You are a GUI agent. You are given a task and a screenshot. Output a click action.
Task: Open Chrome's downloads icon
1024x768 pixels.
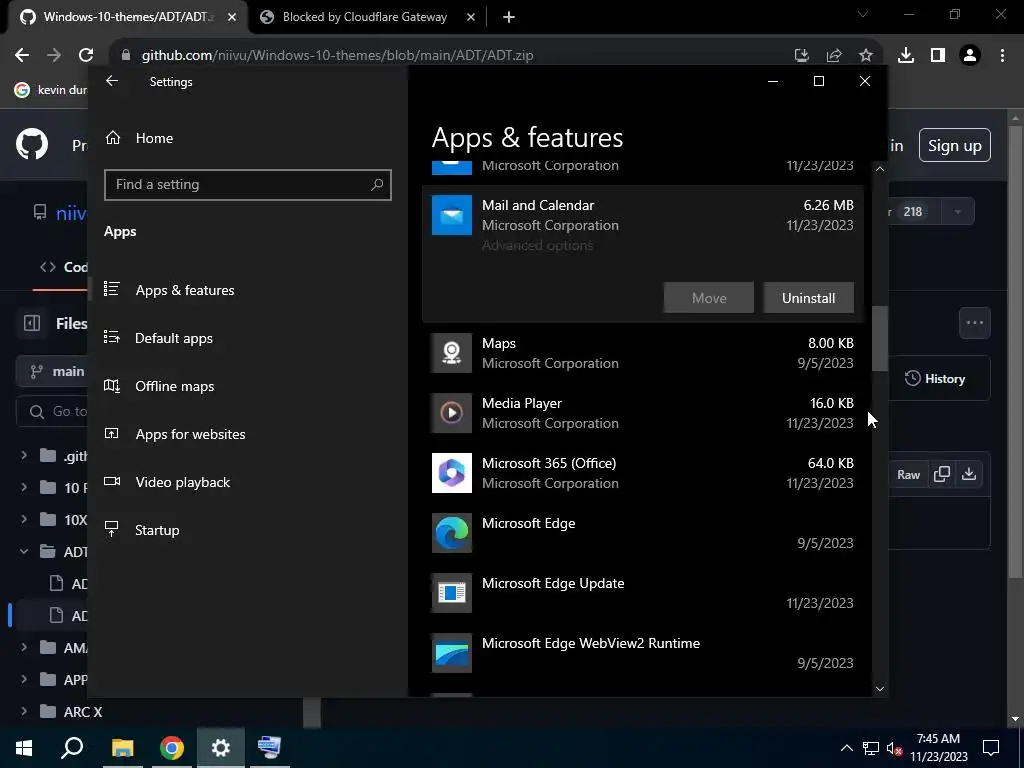(906, 56)
